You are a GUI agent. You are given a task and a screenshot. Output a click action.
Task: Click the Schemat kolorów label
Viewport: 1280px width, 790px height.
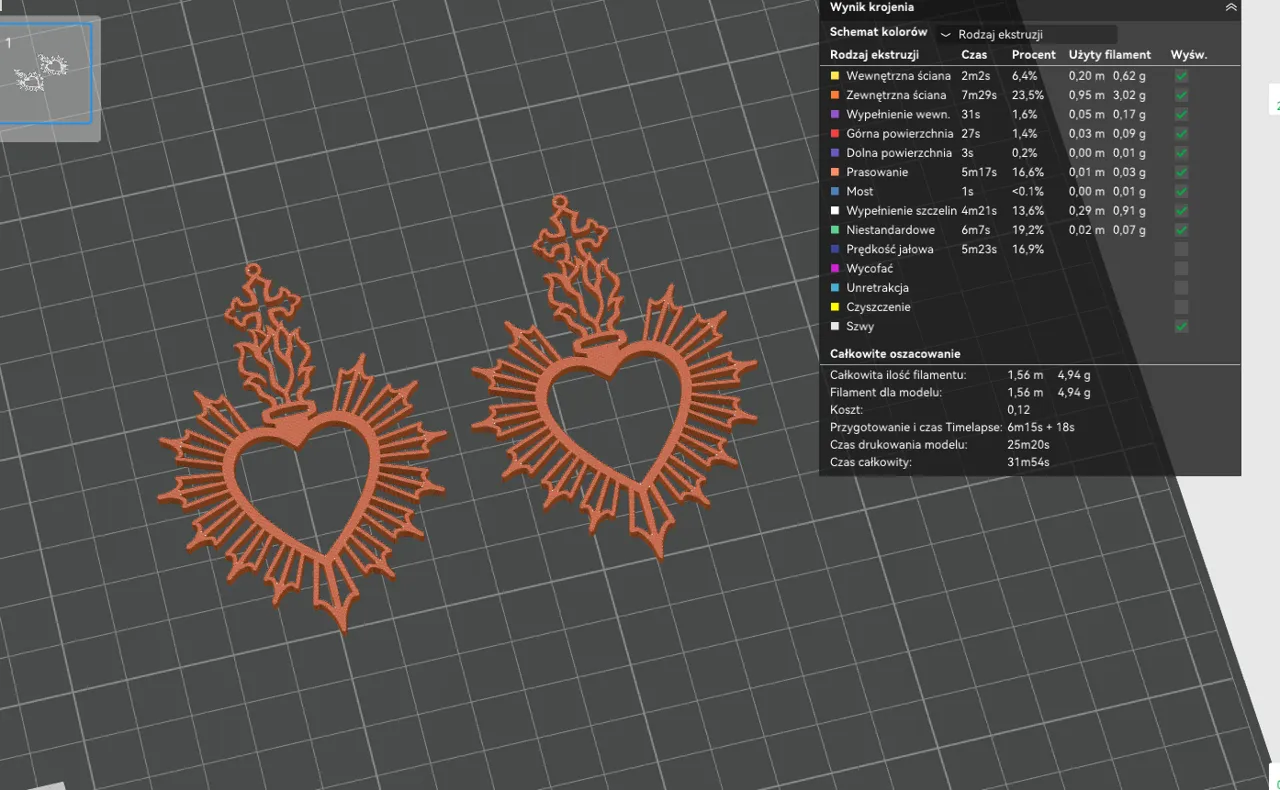click(x=878, y=32)
